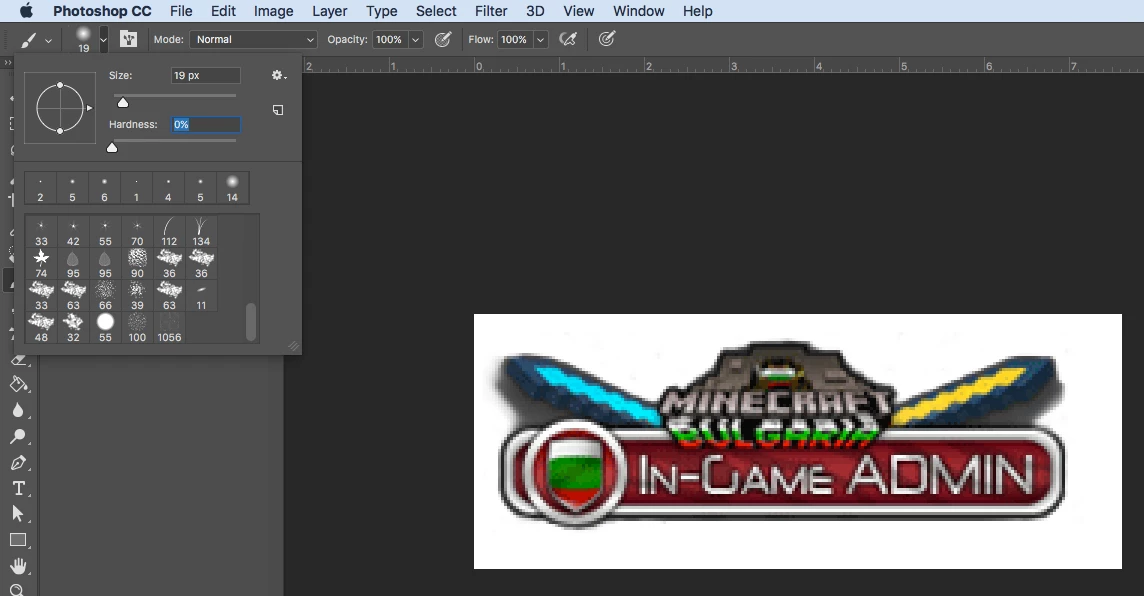1144x596 pixels.
Task: Click the Opacity value field
Action: pos(390,39)
